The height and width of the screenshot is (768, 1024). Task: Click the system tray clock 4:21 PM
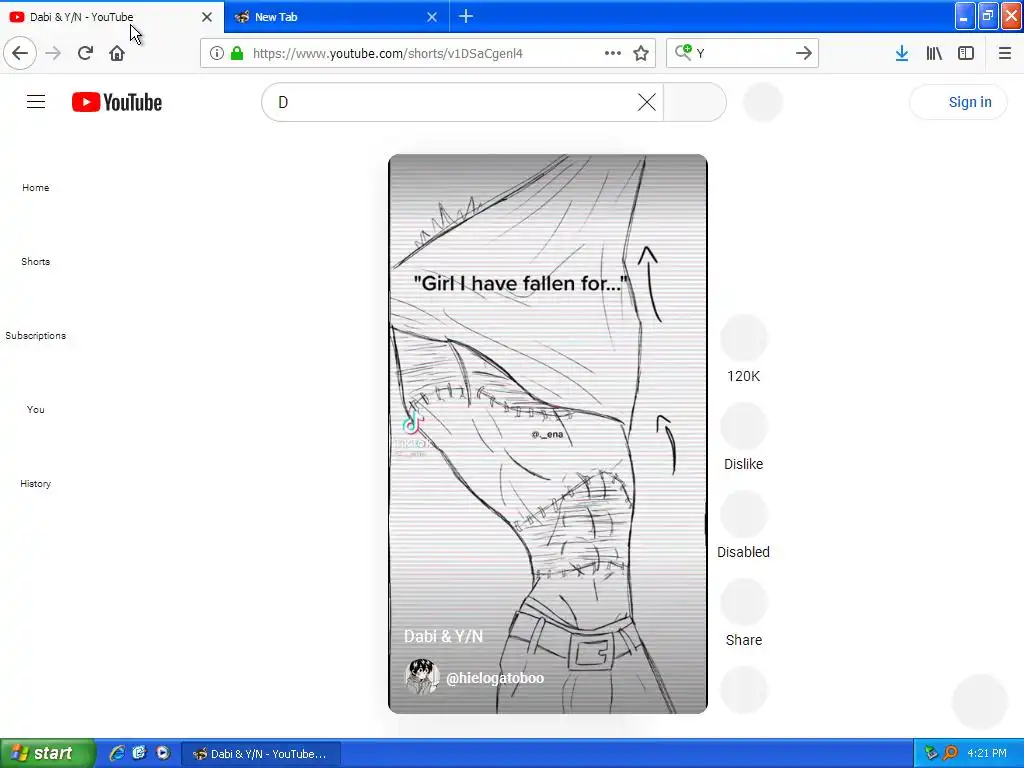point(986,753)
